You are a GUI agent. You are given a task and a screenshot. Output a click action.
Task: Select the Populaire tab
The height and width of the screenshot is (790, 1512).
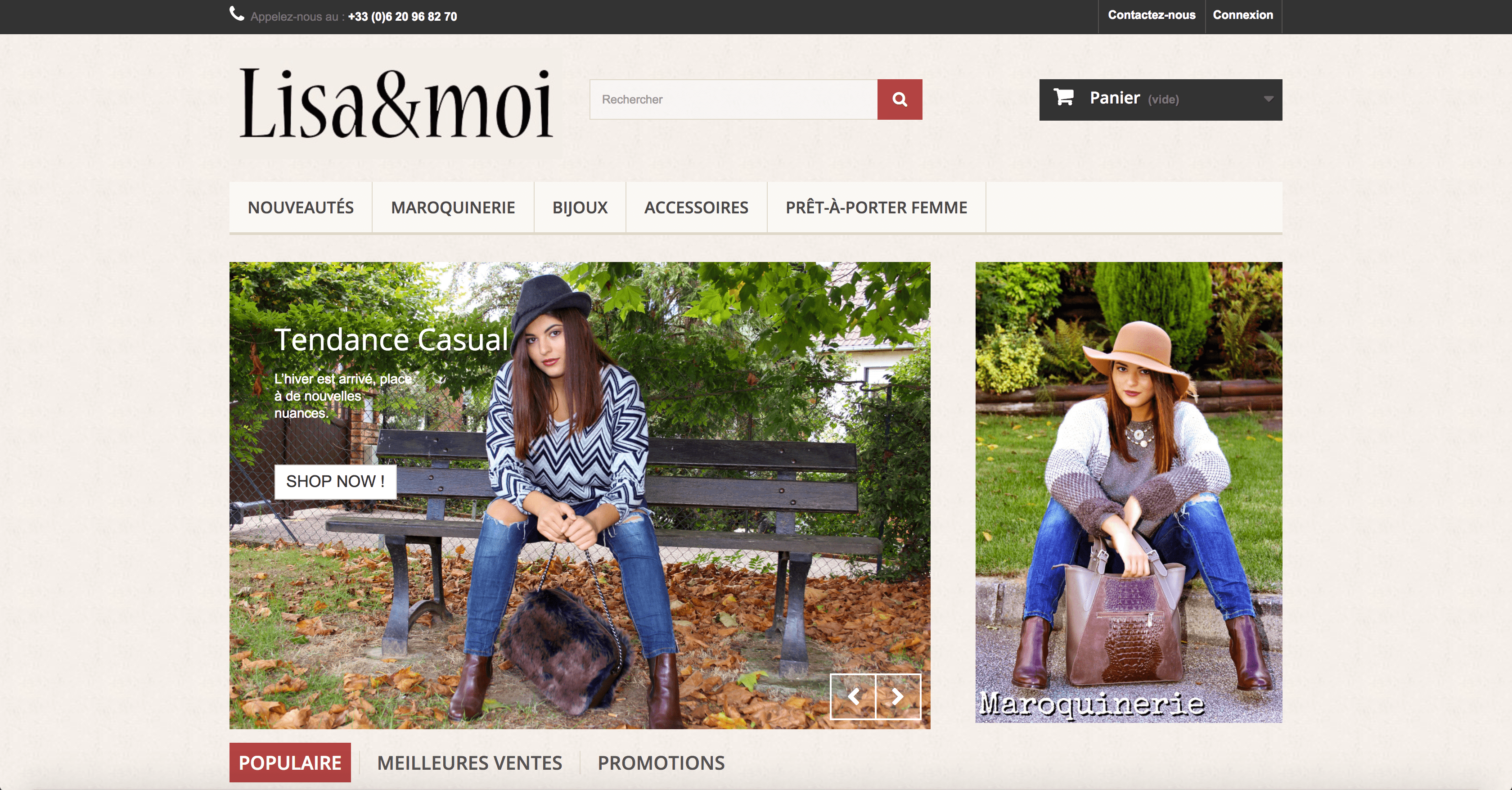click(x=290, y=763)
